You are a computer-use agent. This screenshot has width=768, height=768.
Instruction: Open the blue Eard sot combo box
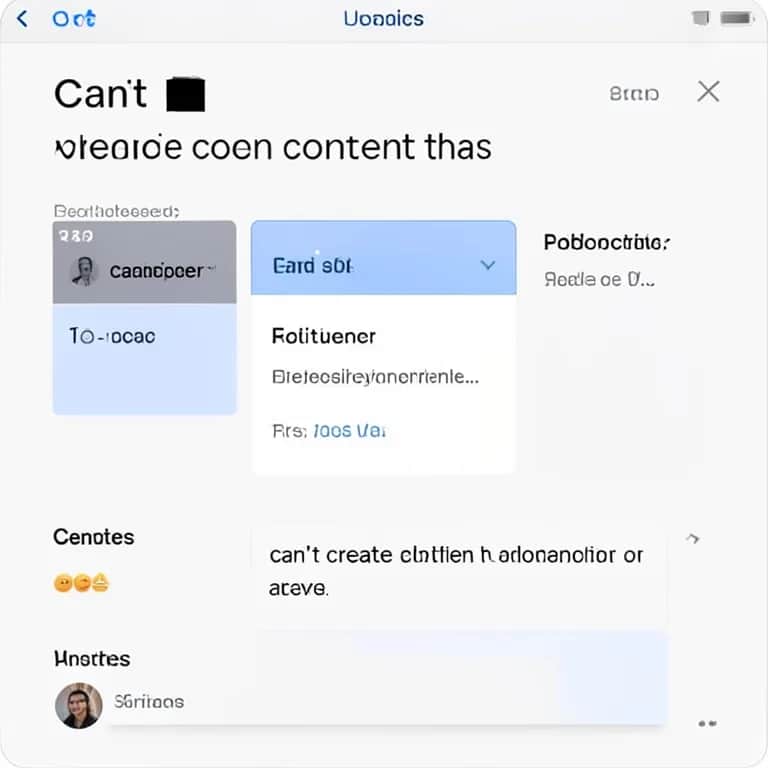[384, 258]
